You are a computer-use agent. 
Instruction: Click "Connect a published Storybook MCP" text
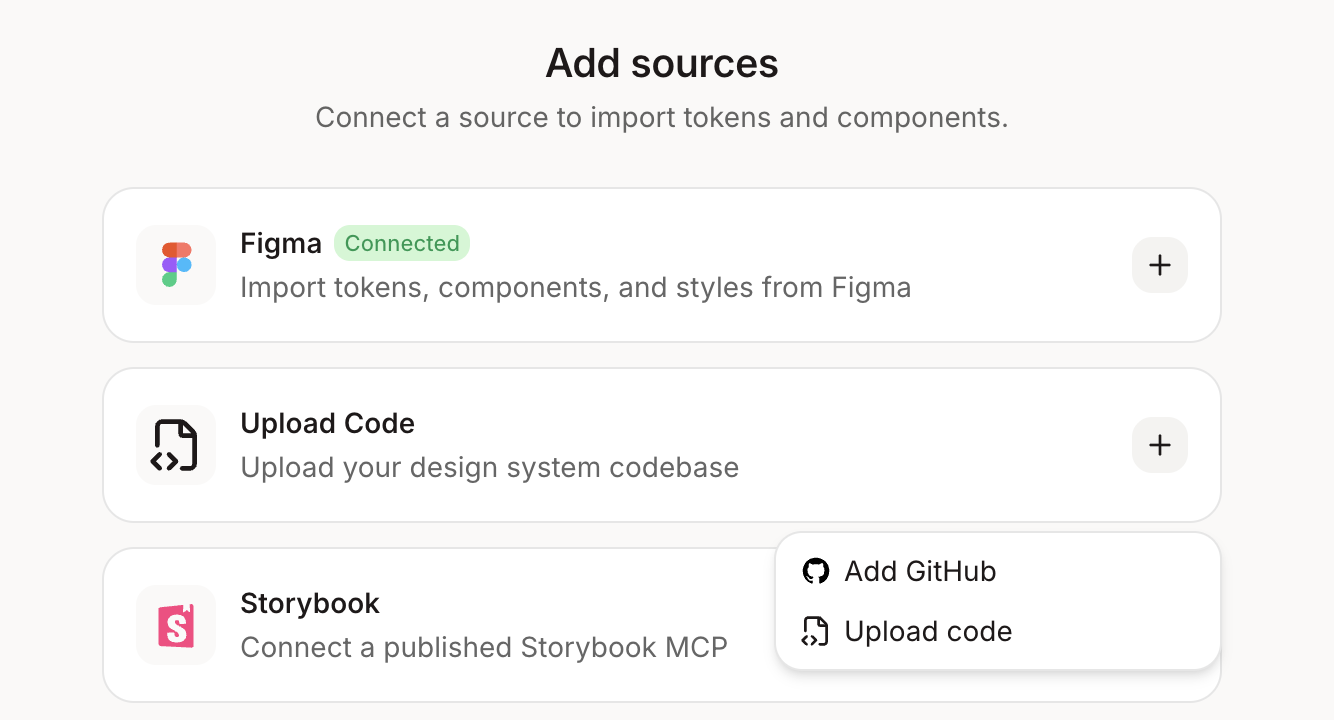pyautogui.click(x=484, y=647)
